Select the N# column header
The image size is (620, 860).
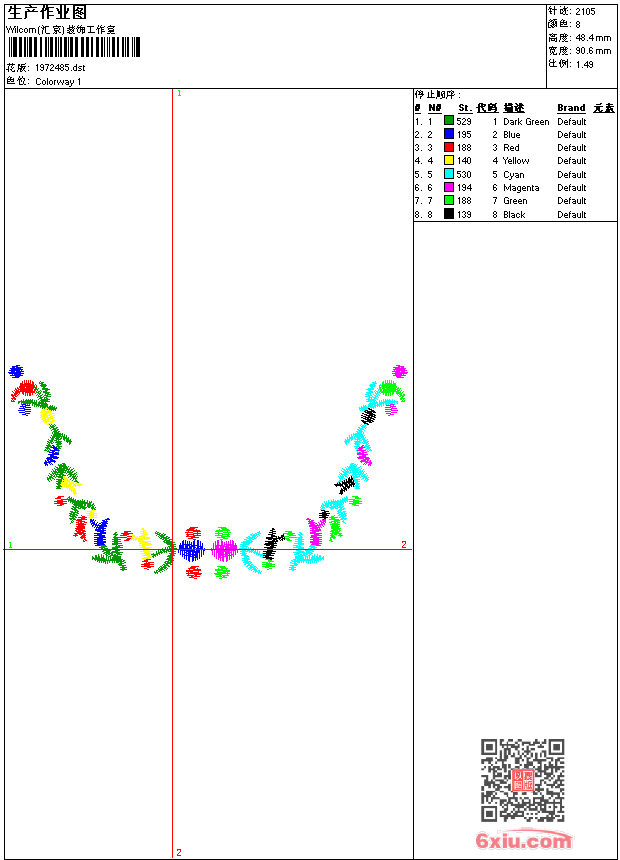tap(435, 108)
